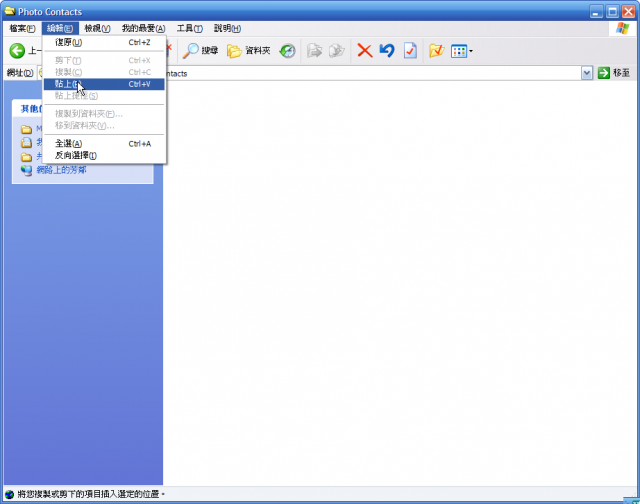The width and height of the screenshot is (640, 504).
Task: Choose 復原(U) from the Edit menu
Action: [x=104, y=42]
